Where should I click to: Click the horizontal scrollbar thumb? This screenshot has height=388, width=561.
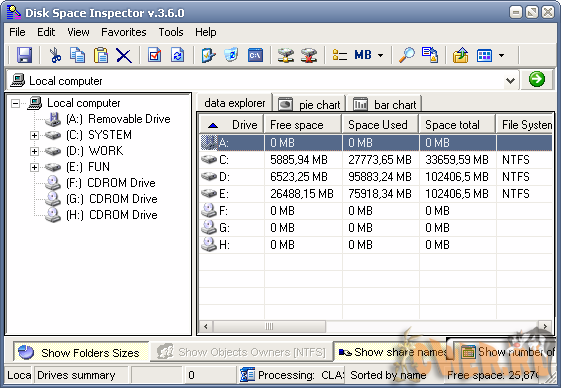pos(269,326)
